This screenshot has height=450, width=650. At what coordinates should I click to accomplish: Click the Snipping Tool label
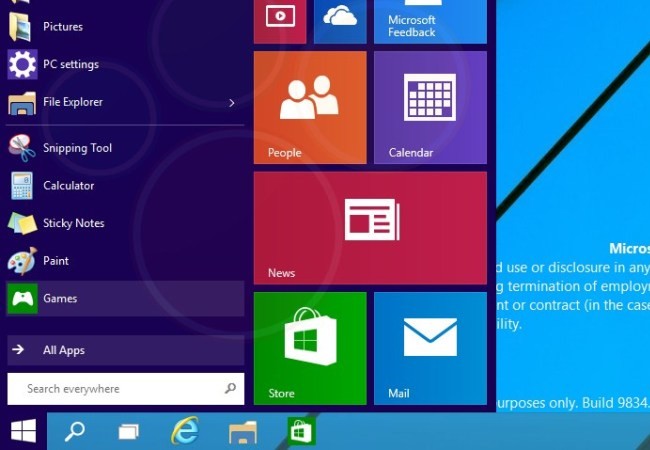[x=78, y=148]
